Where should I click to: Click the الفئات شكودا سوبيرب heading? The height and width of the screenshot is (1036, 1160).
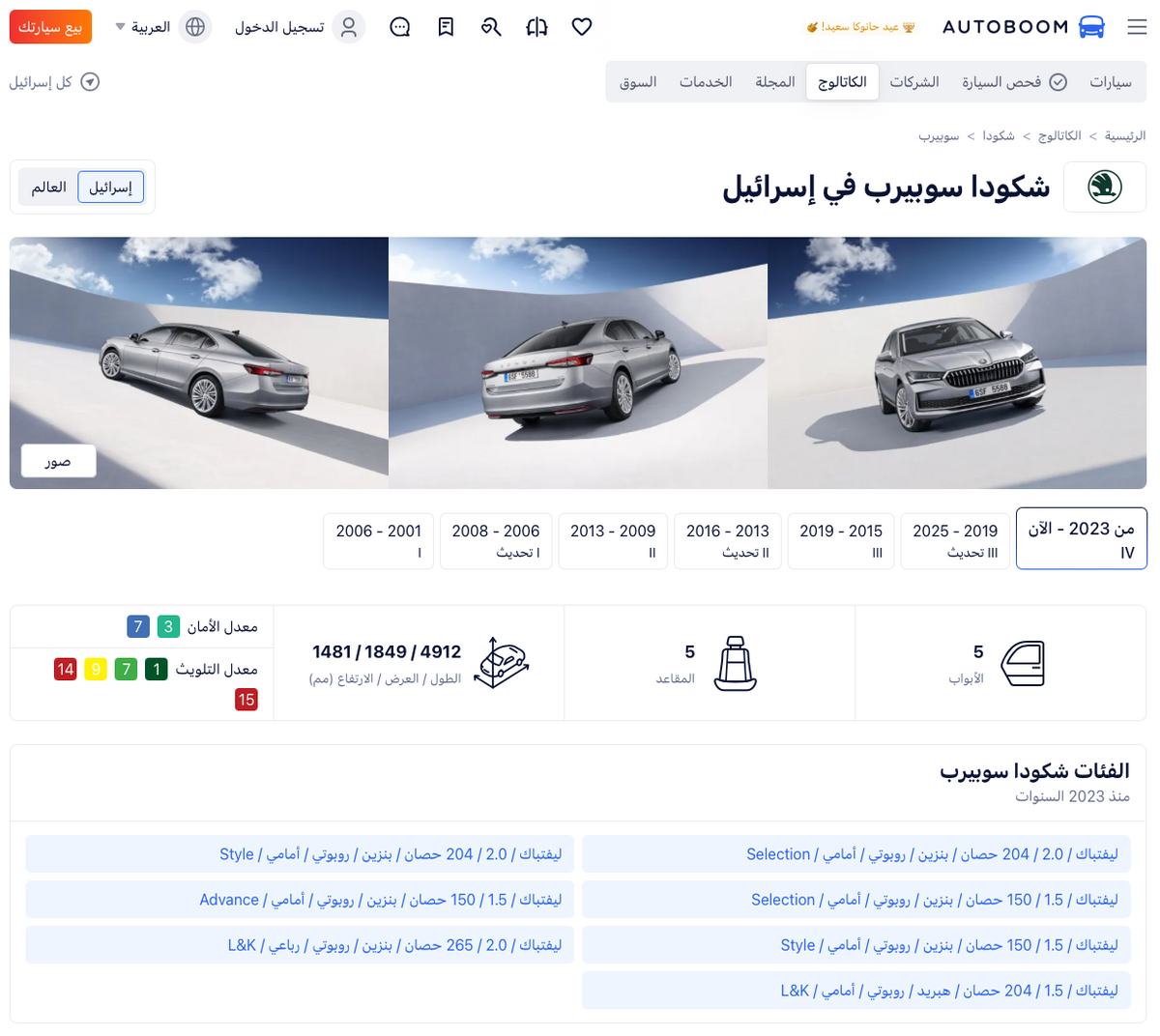coord(1034,770)
